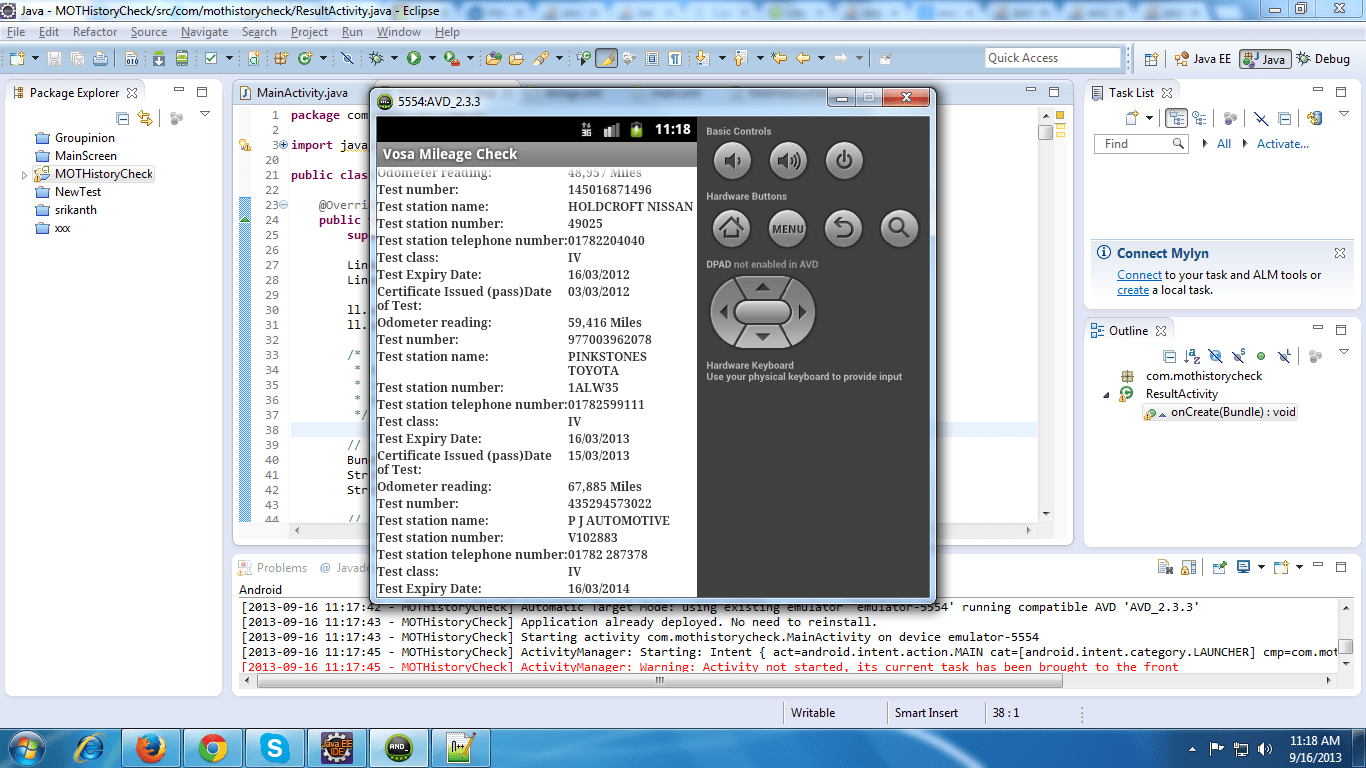1366x768 pixels.
Task: Click the emulator Back hardware button
Action: (844, 229)
